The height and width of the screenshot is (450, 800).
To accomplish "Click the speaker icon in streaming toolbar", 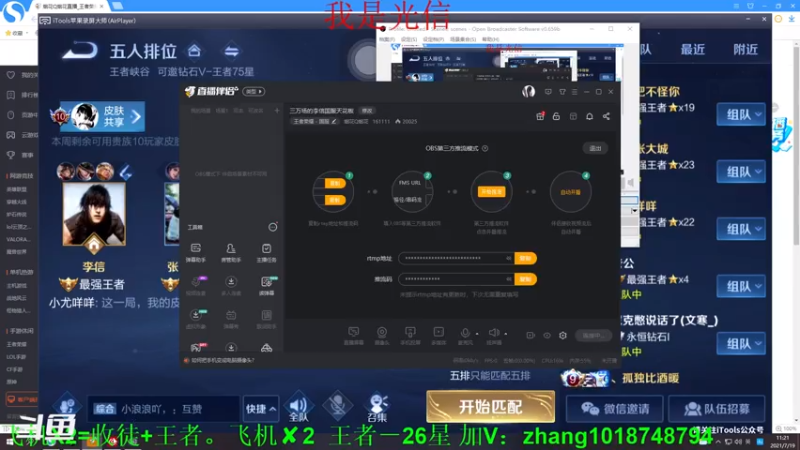I will 494,334.
